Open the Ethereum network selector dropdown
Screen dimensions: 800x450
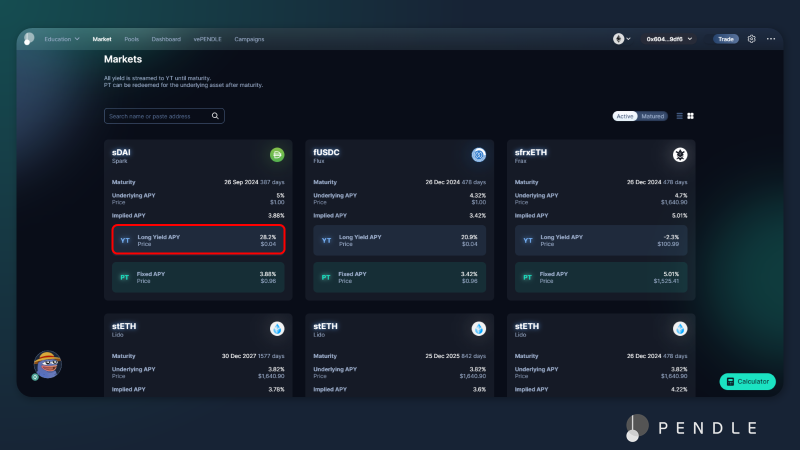623,39
